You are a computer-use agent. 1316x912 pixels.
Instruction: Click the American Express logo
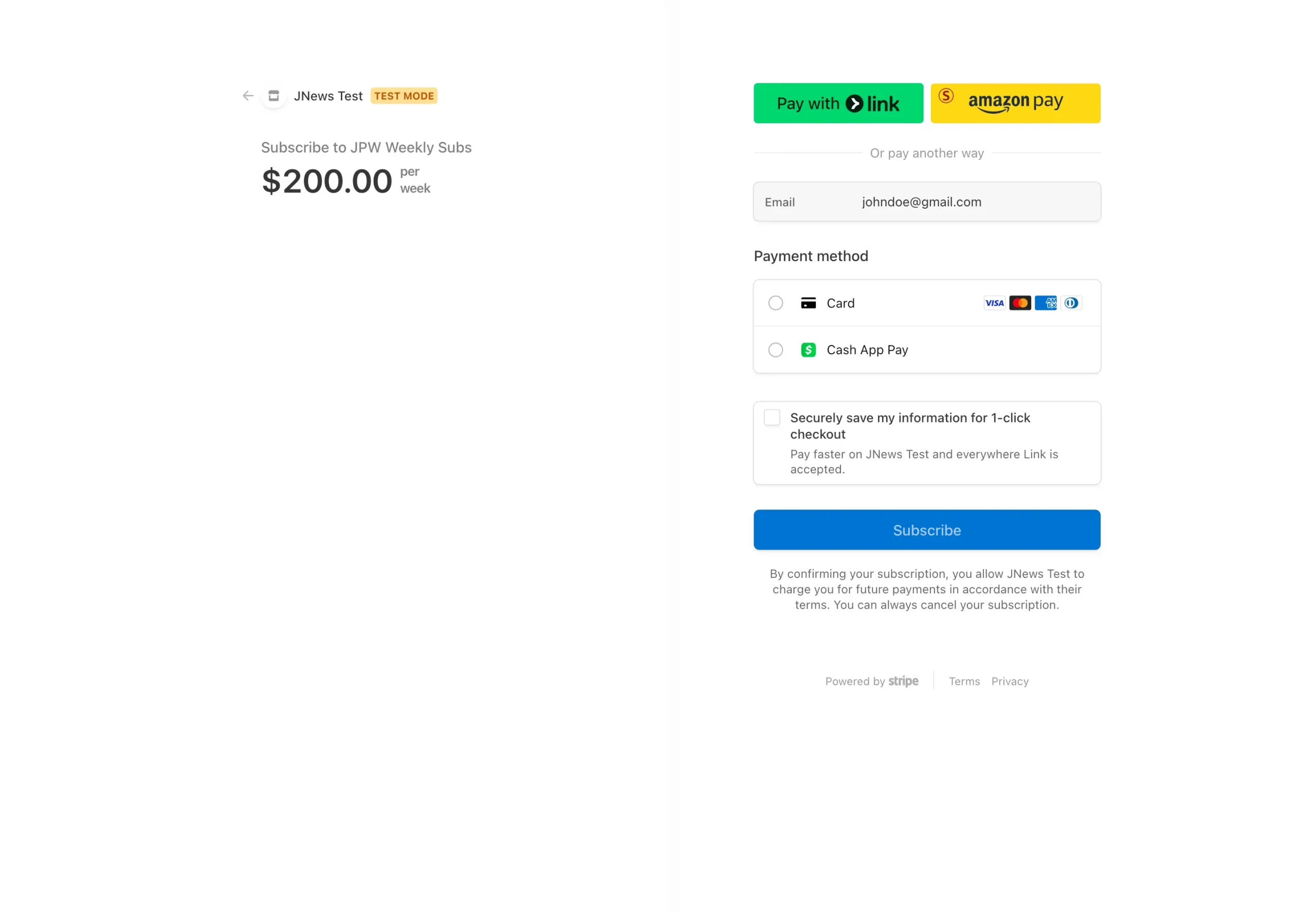pyautogui.click(x=1046, y=303)
